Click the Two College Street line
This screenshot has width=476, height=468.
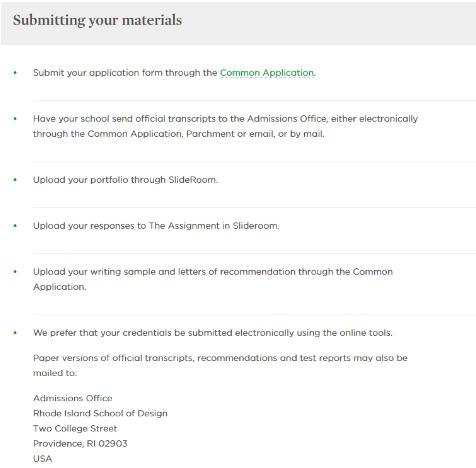[75, 429]
